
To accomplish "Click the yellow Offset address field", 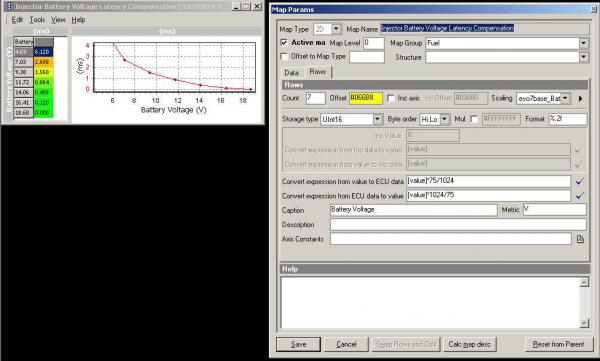I will [366, 98].
